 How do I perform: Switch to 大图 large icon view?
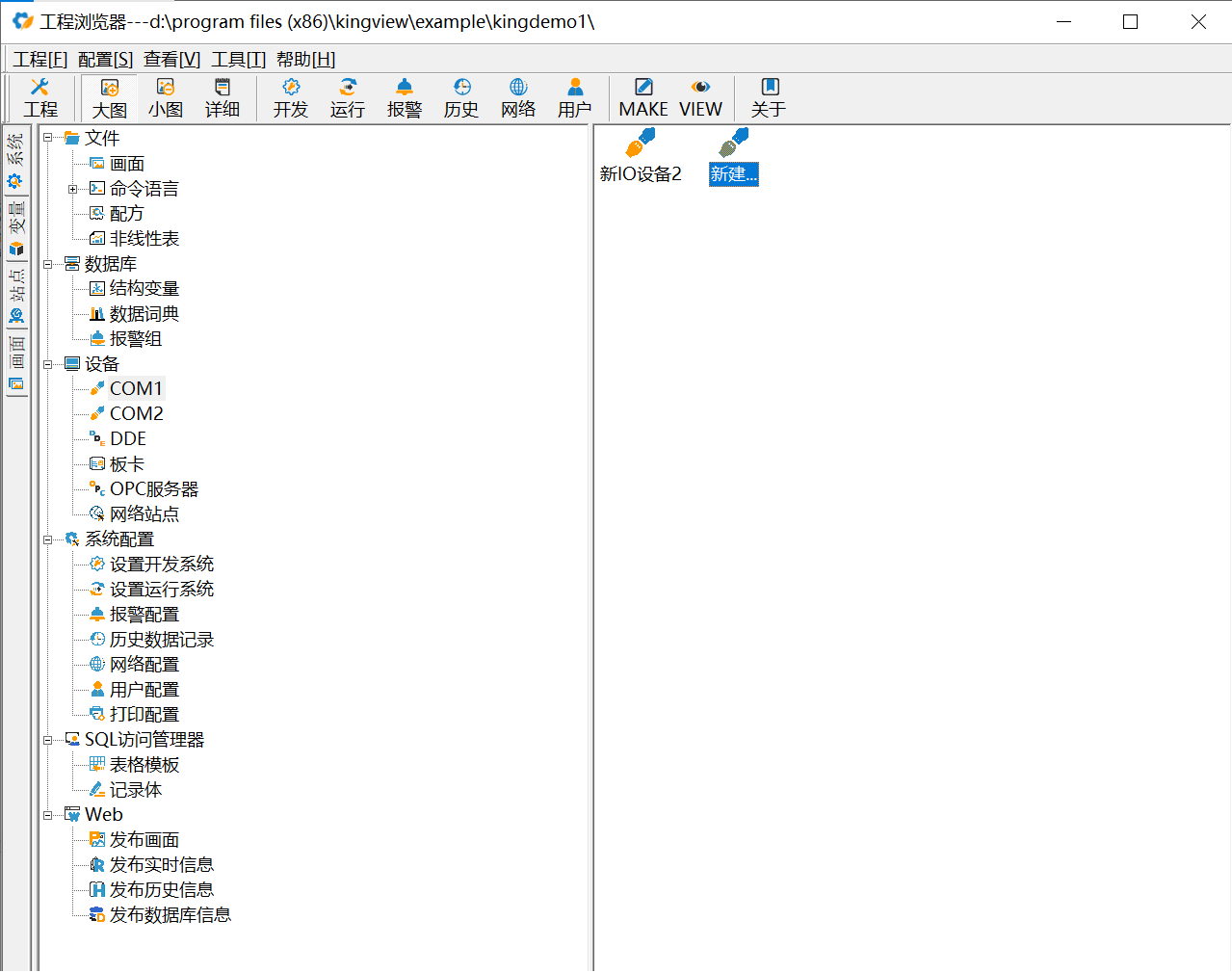110,98
